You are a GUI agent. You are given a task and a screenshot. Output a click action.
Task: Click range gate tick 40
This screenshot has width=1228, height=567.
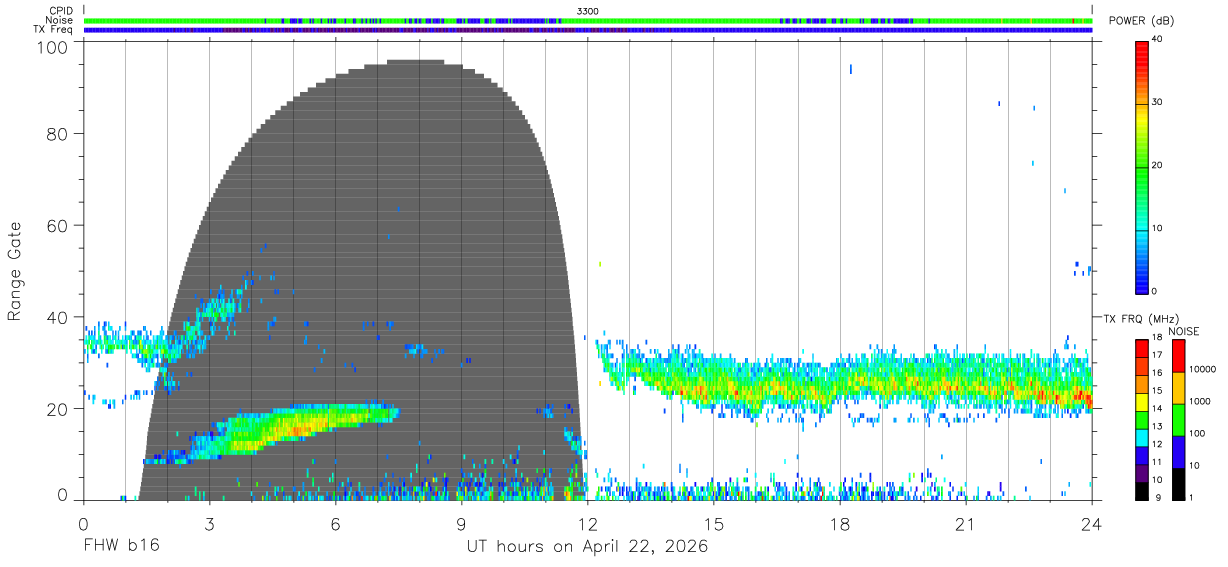click(x=59, y=317)
